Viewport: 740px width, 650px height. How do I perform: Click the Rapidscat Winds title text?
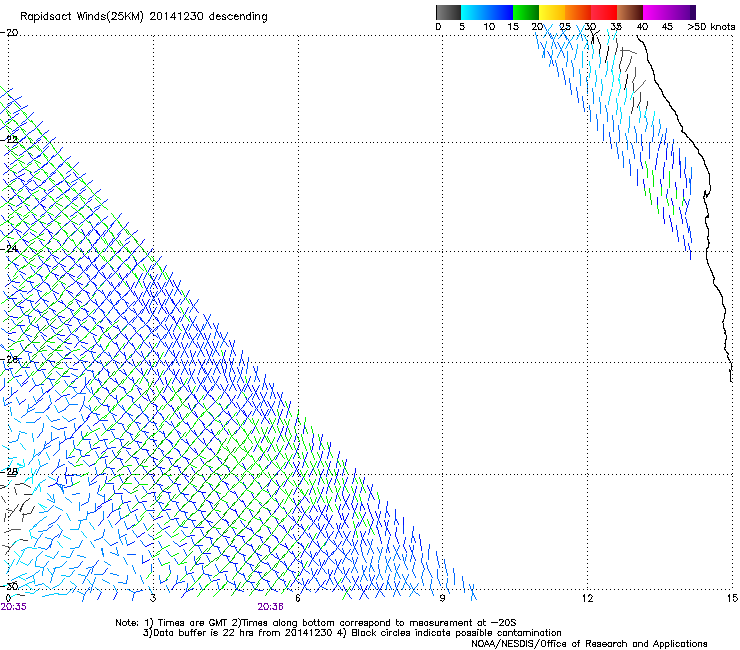pos(143,17)
